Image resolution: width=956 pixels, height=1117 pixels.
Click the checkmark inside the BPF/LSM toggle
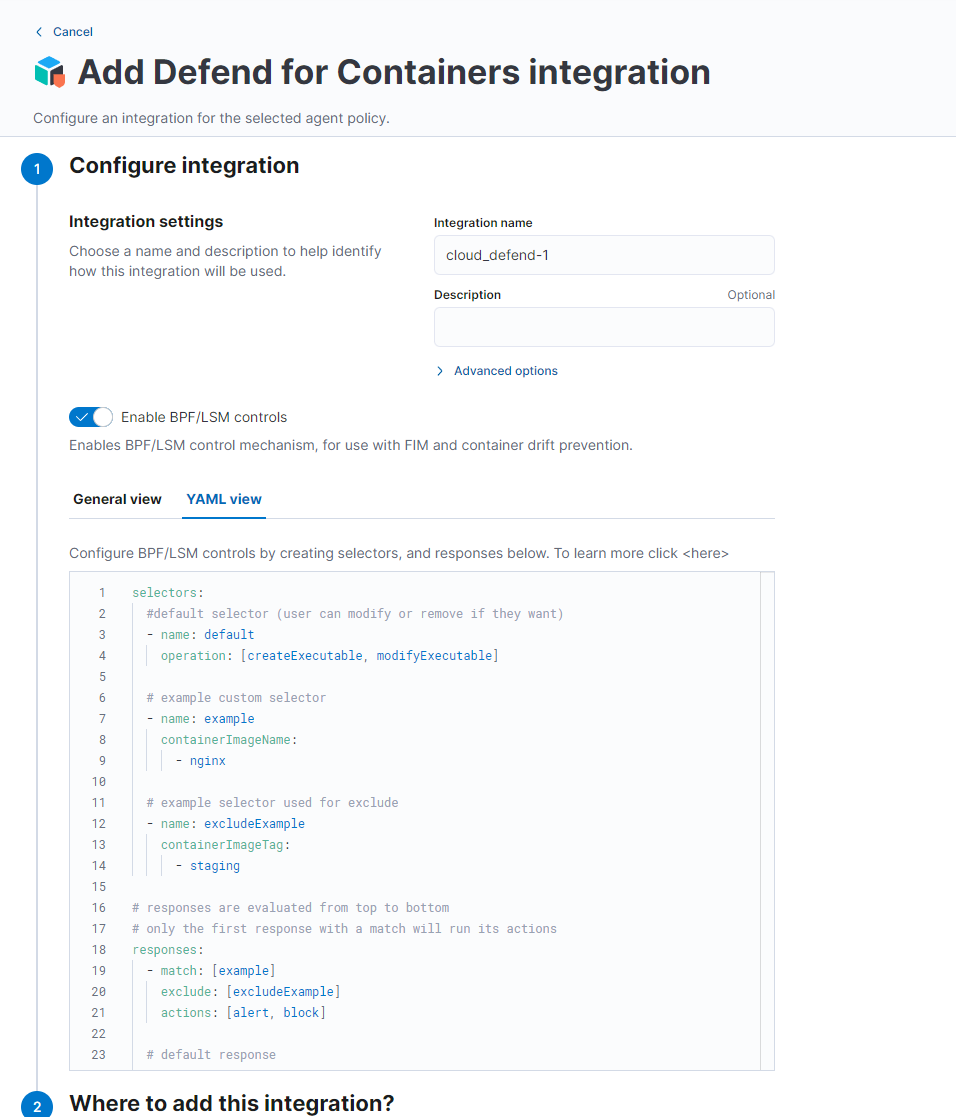tap(84, 417)
